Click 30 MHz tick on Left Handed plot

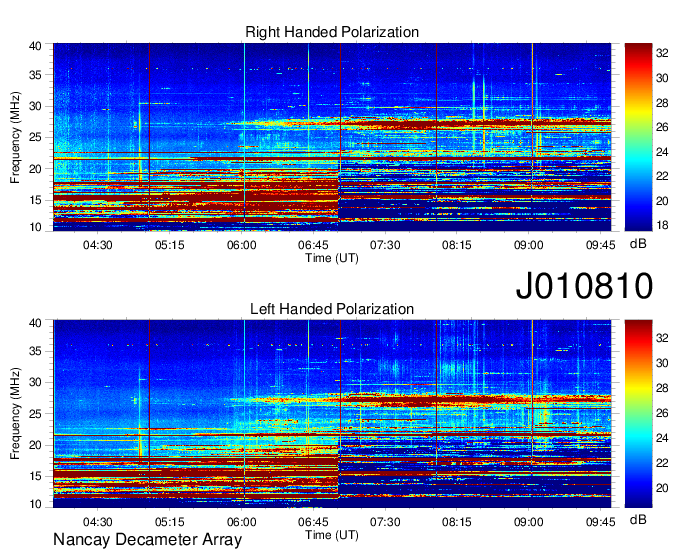click(35, 383)
